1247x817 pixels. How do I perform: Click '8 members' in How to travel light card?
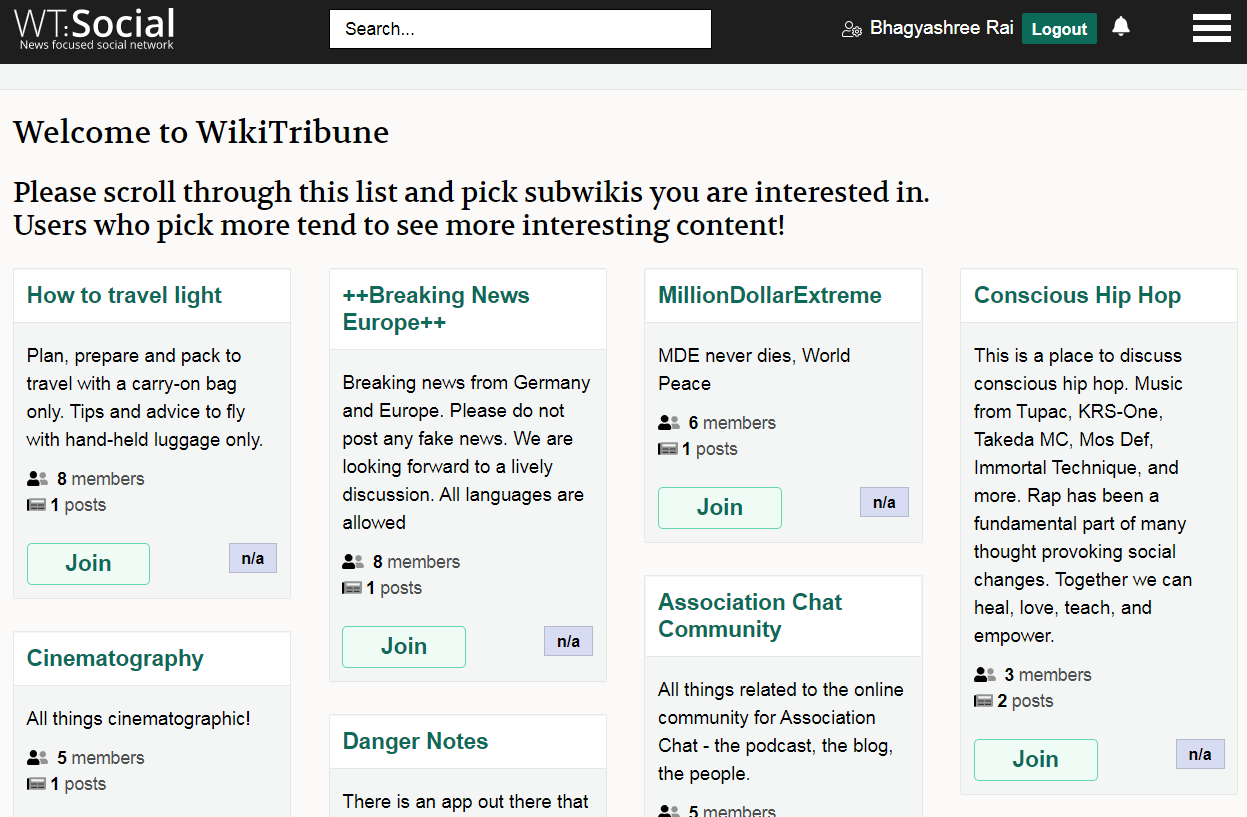click(101, 479)
